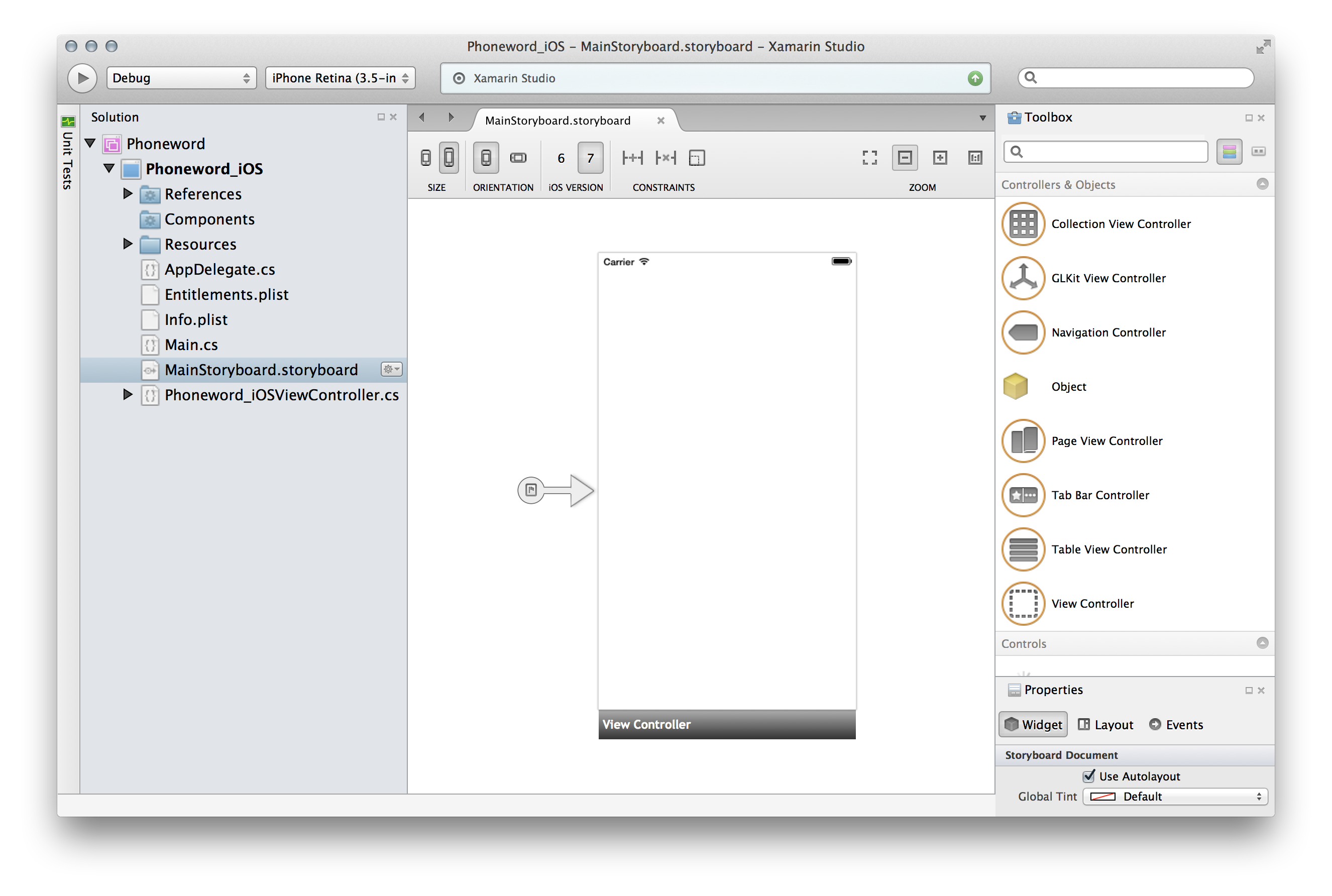The height and width of the screenshot is (896, 1332).
Task: Open AppDelegate.cs in the solution tree
Action: tap(219, 269)
